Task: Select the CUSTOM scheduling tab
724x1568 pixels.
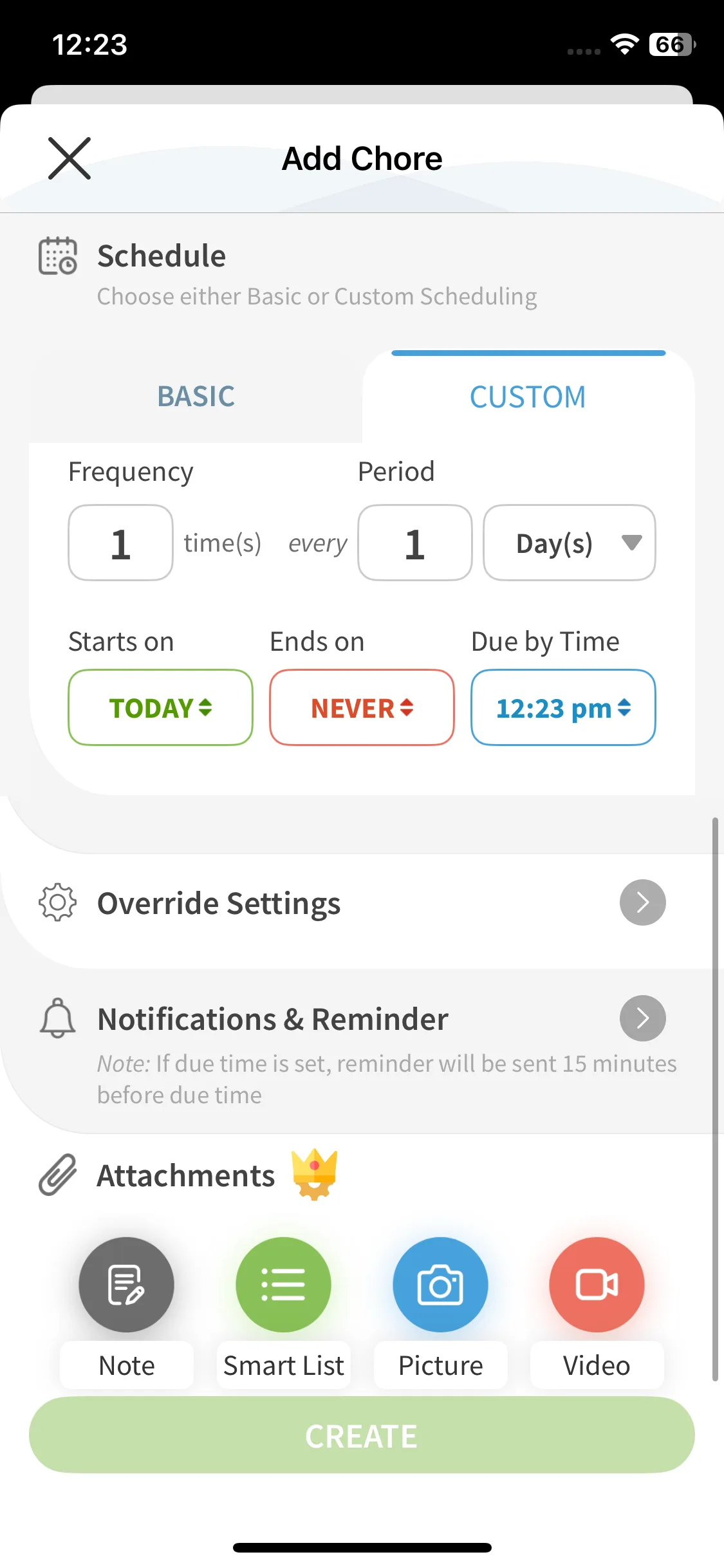Action: click(x=528, y=397)
